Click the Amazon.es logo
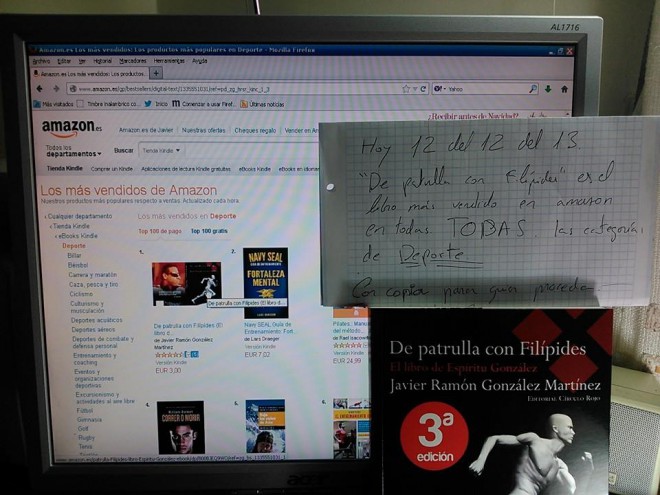This screenshot has width=660, height=495. point(72,128)
